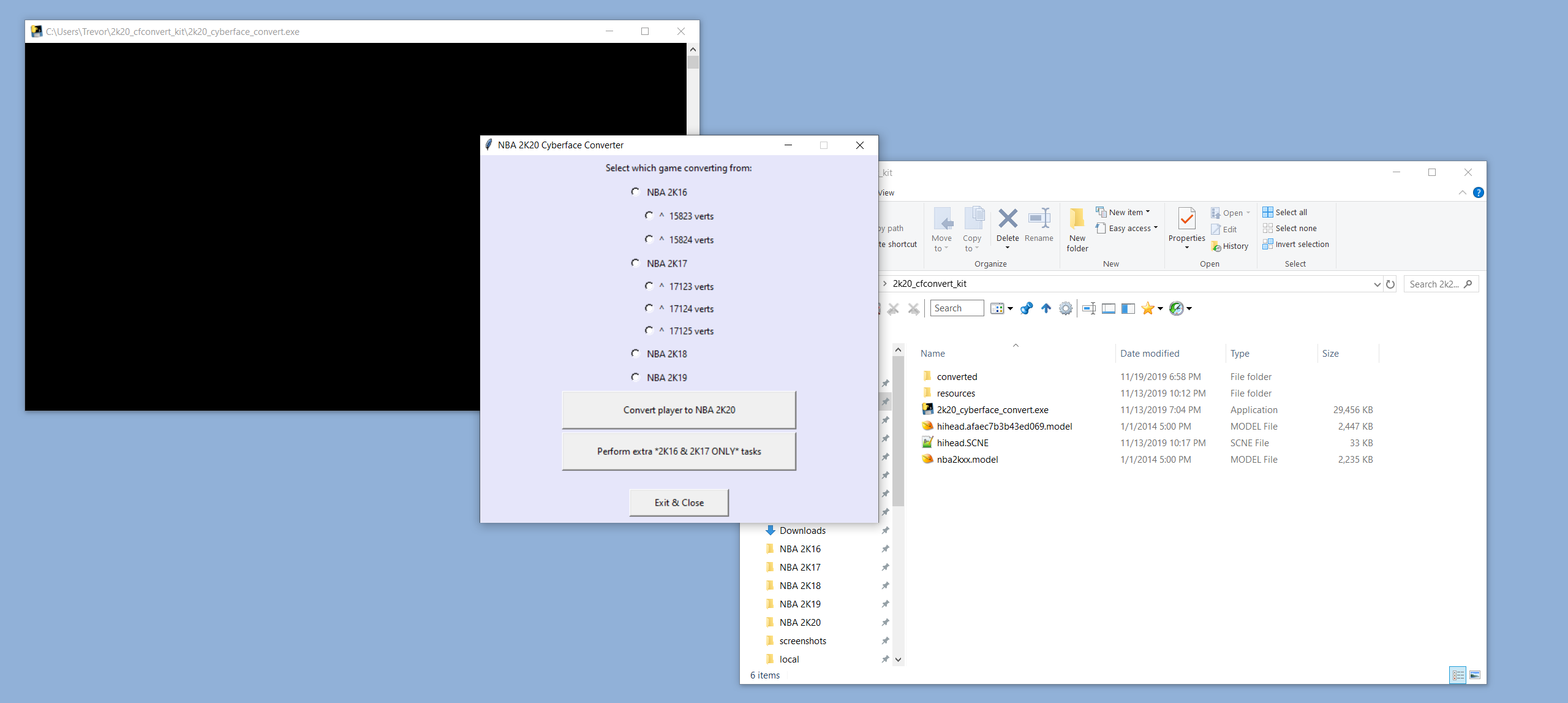
Task: Click the Delete icon in Explorer ribbon
Action: (x=1008, y=219)
